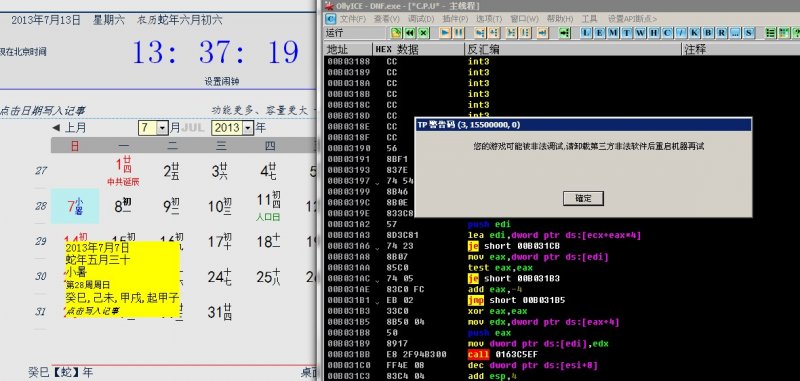This screenshot has width=800, height=381.
Task: Click the close program X toolbar icon
Action: click(x=423, y=33)
